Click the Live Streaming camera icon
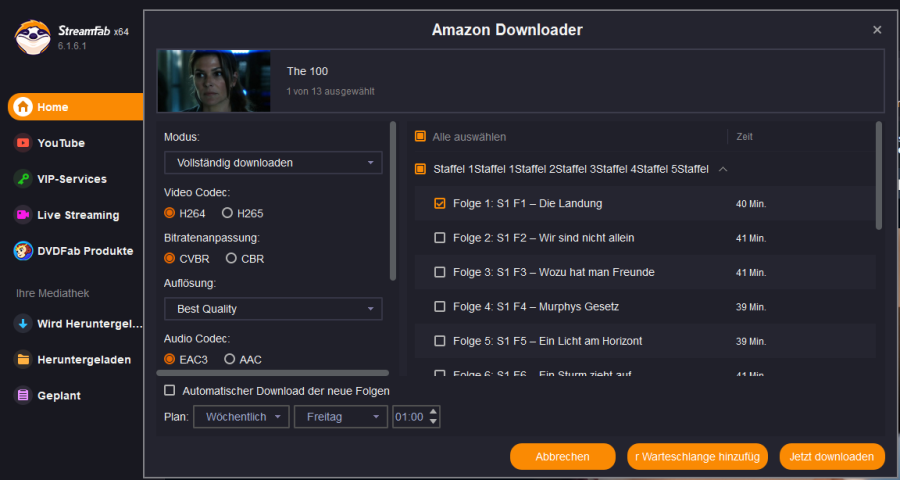900x480 pixels. [23, 215]
